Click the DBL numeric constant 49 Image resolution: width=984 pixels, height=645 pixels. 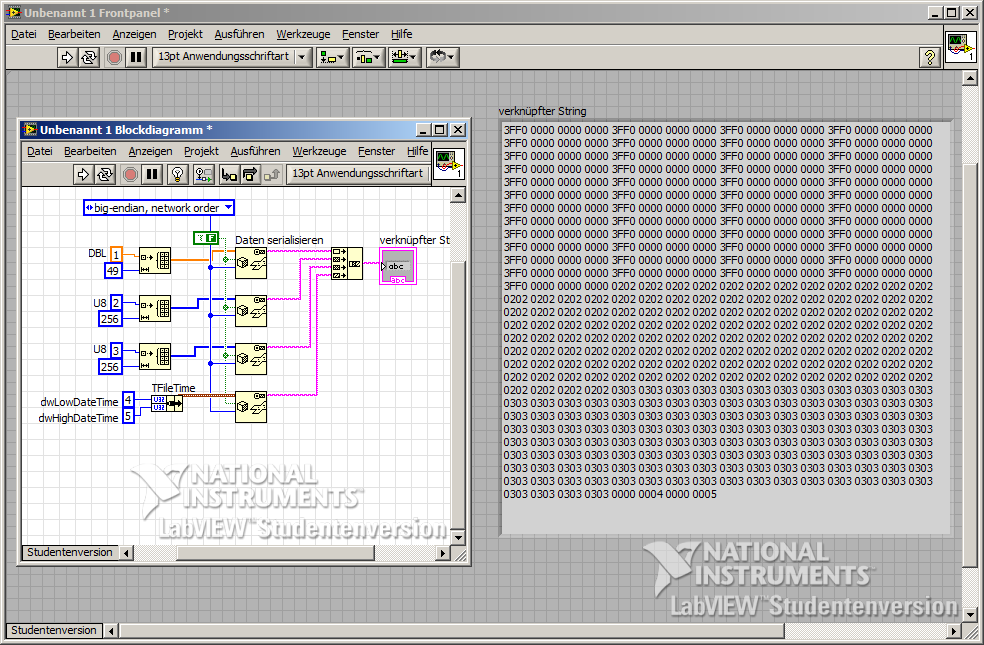pyautogui.click(x=112, y=271)
